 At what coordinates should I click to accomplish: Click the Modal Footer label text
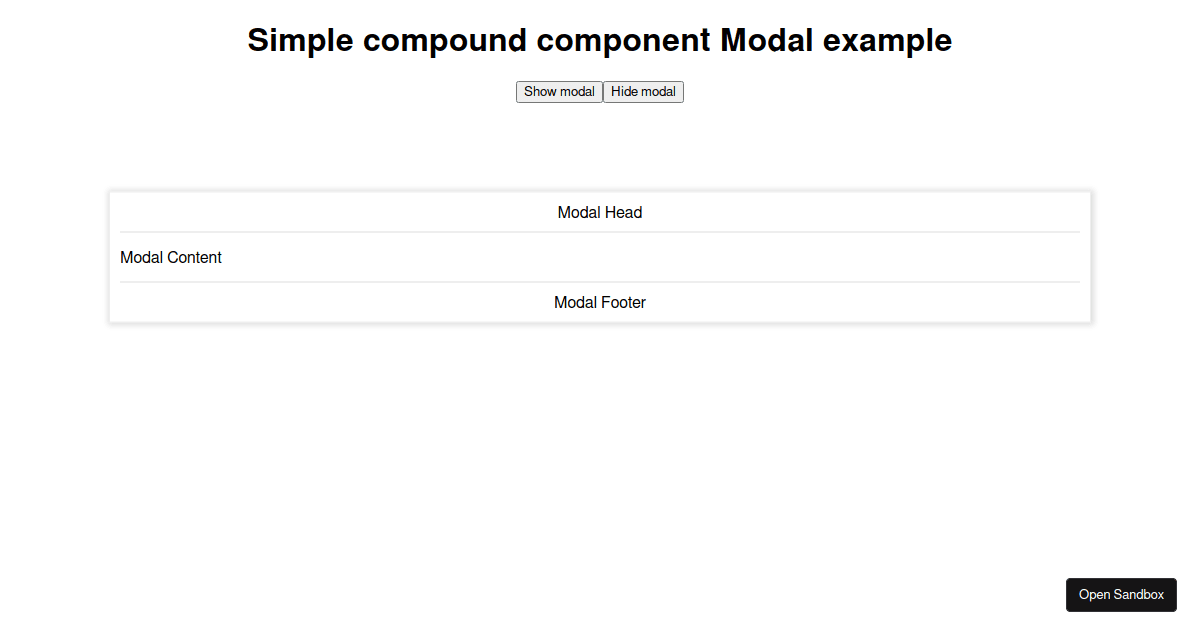pyautogui.click(x=600, y=302)
